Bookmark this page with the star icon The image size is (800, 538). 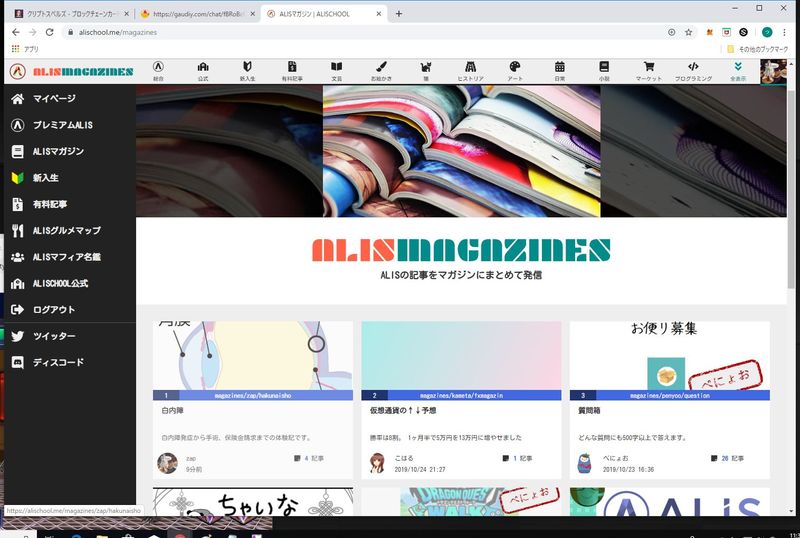click(x=688, y=32)
